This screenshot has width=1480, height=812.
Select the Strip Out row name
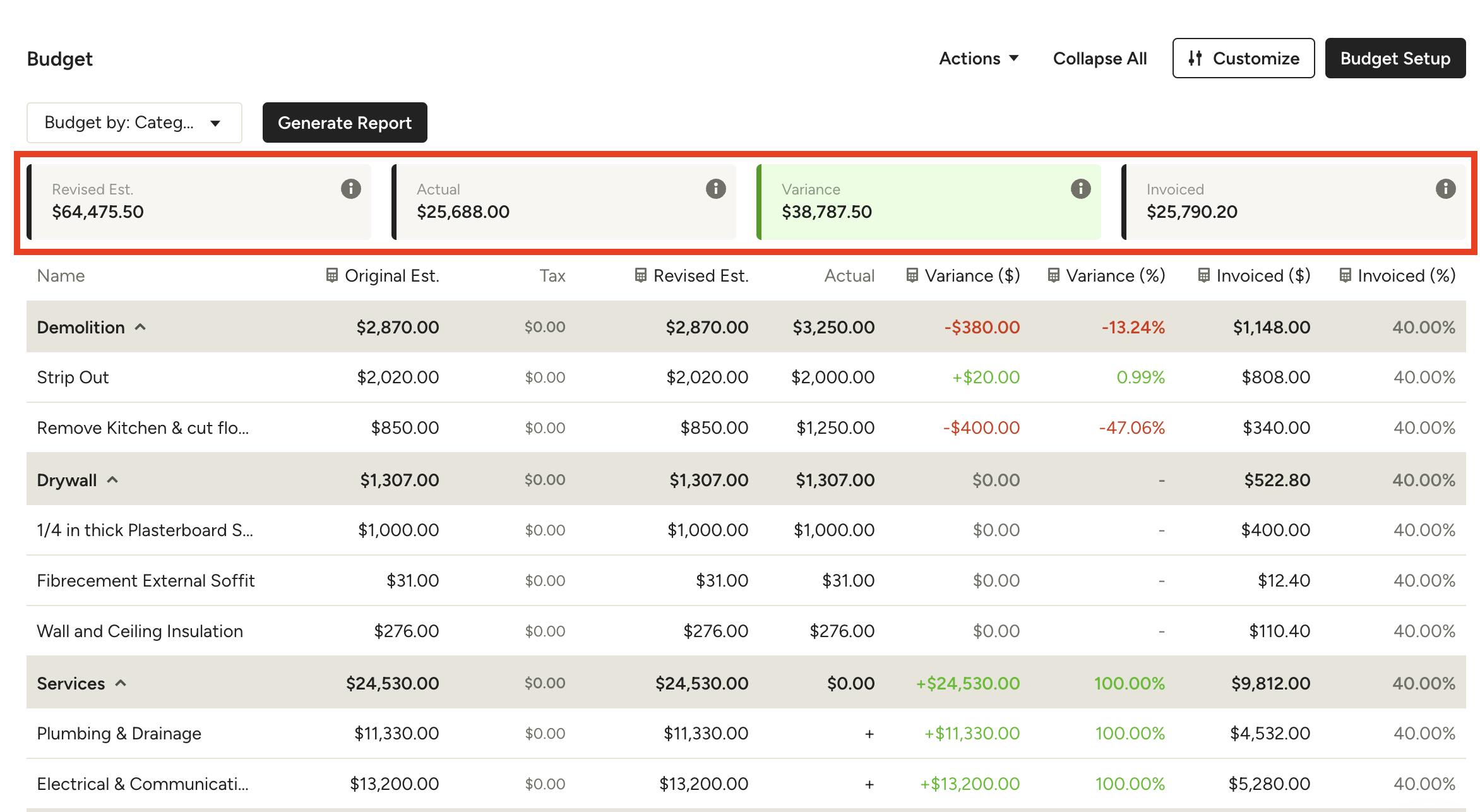(73, 378)
